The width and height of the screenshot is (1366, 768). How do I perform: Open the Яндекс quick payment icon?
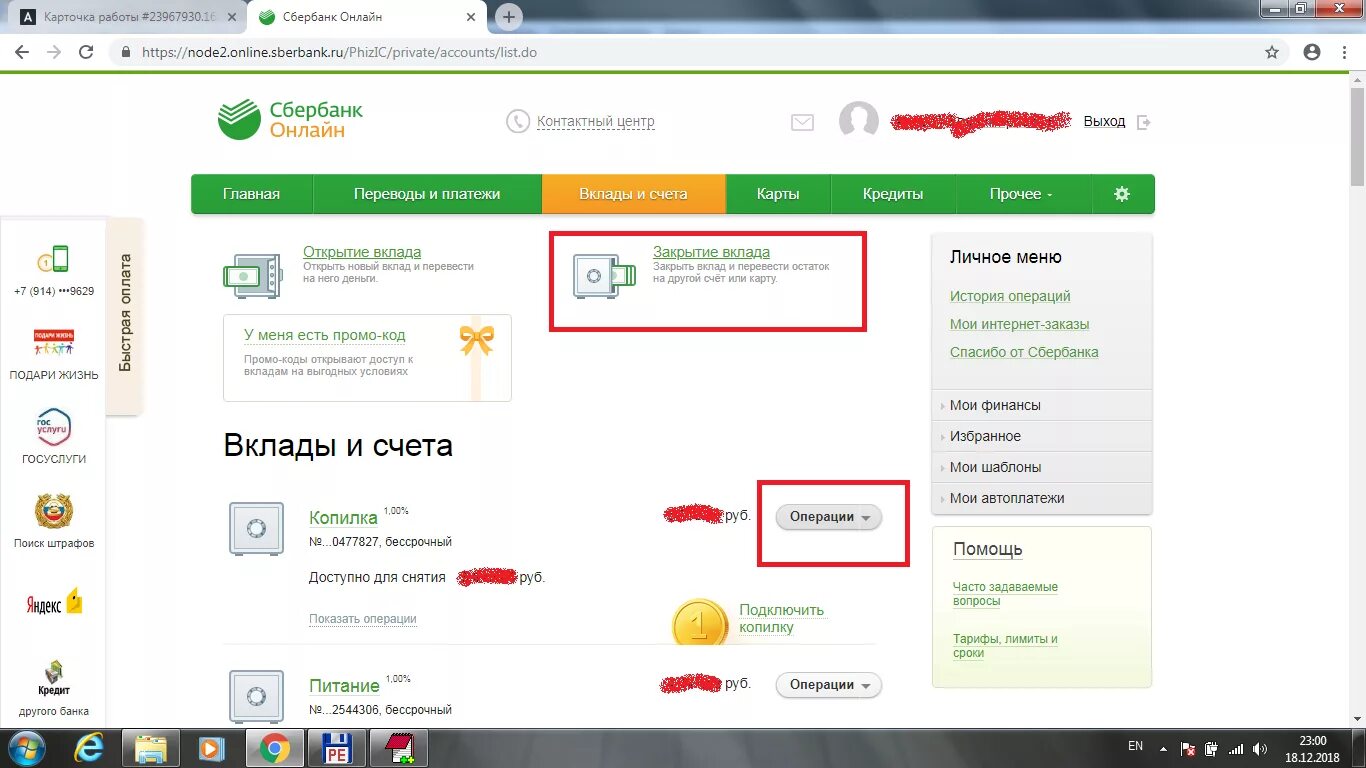pos(54,603)
